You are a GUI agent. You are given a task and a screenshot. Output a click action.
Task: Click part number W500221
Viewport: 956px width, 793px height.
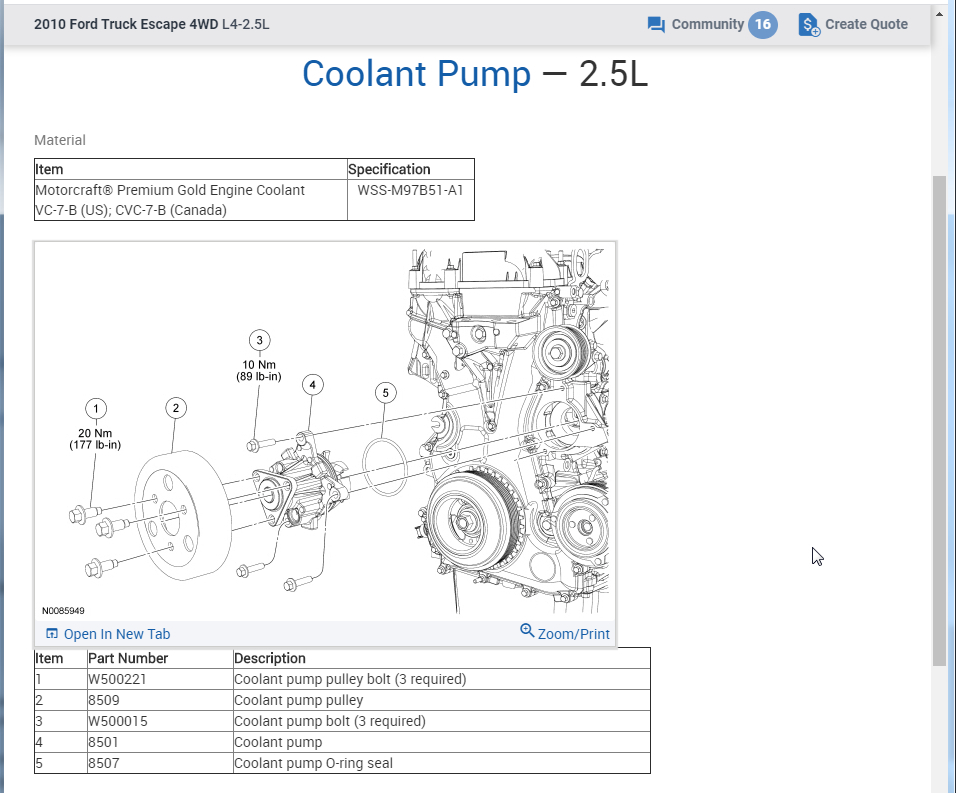[117, 679]
